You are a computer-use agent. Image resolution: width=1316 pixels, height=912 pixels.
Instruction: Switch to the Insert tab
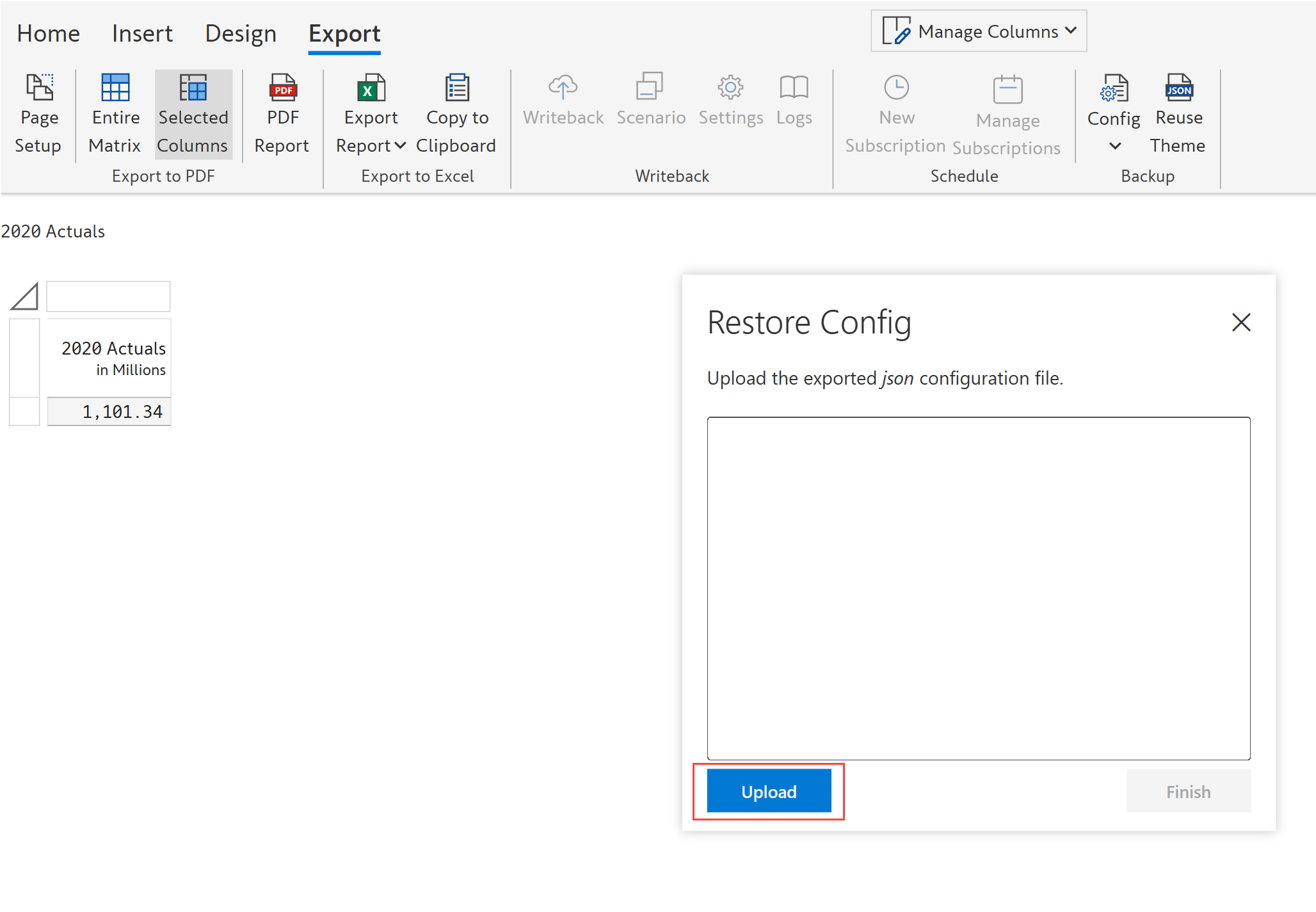[142, 33]
